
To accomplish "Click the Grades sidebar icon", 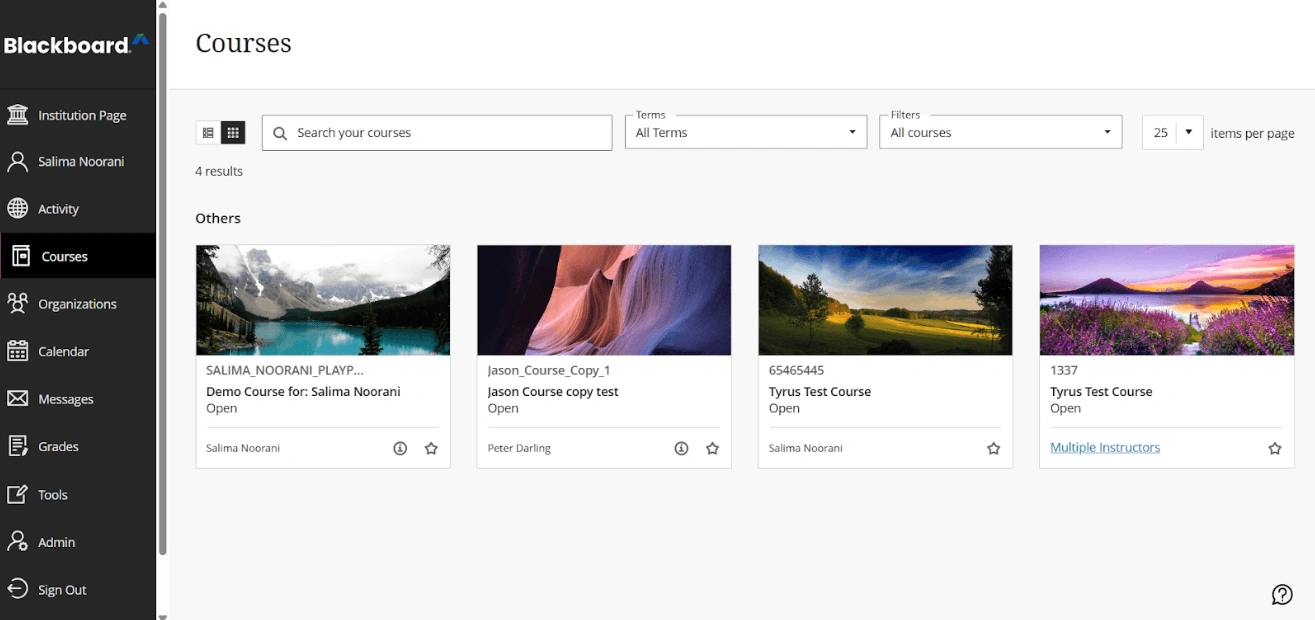I will pos(17,446).
